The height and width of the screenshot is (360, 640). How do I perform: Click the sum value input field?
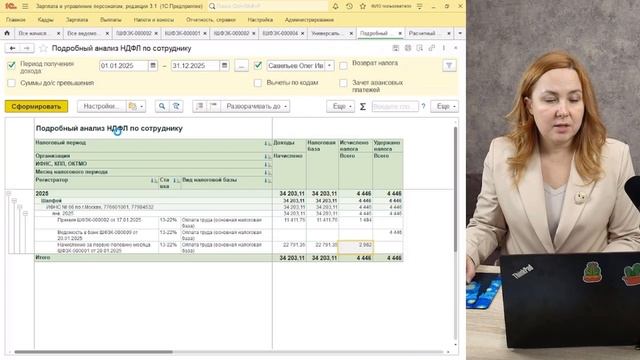(395, 106)
